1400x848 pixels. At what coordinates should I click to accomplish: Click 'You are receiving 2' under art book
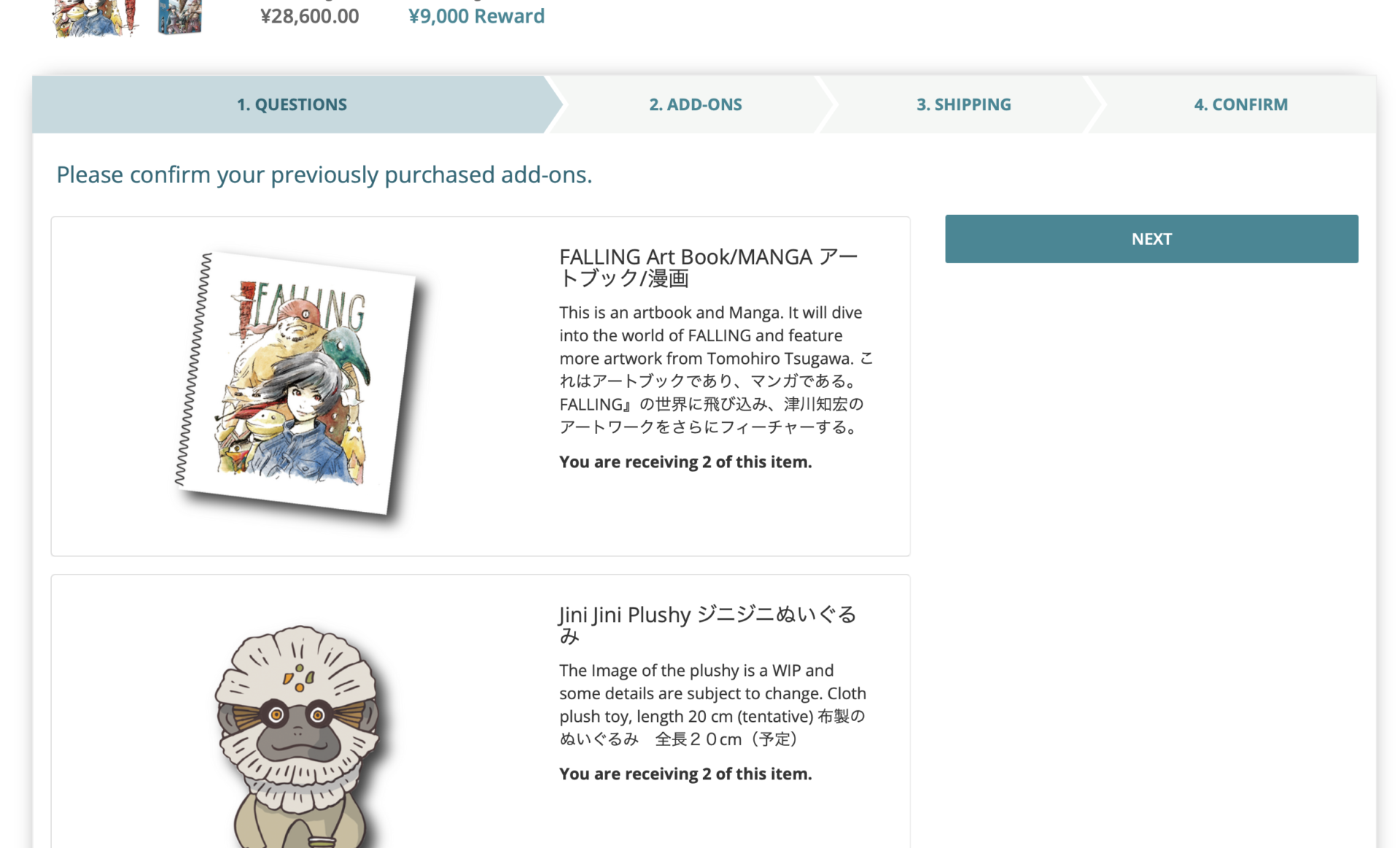[x=685, y=462]
